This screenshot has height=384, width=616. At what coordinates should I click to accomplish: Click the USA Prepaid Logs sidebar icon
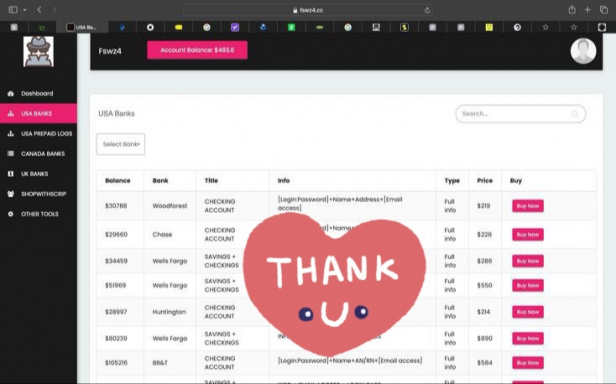click(11, 134)
